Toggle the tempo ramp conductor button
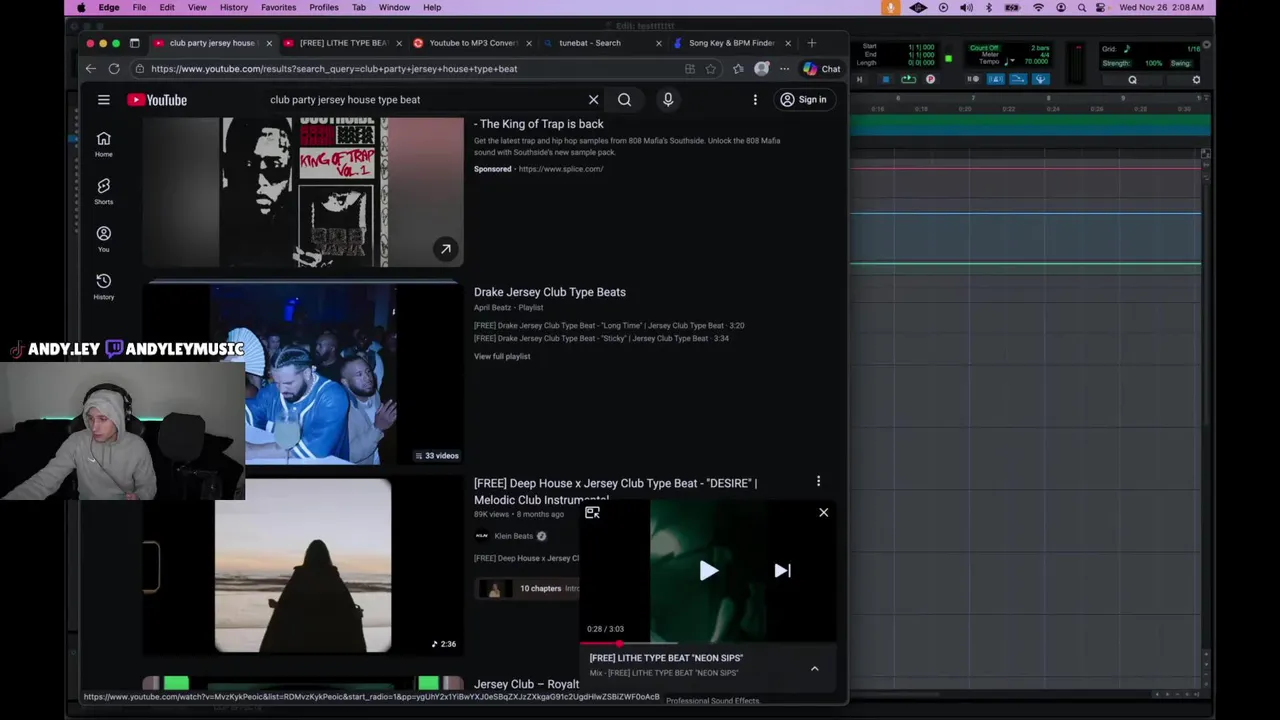The width and height of the screenshot is (1280, 720). (1018, 79)
